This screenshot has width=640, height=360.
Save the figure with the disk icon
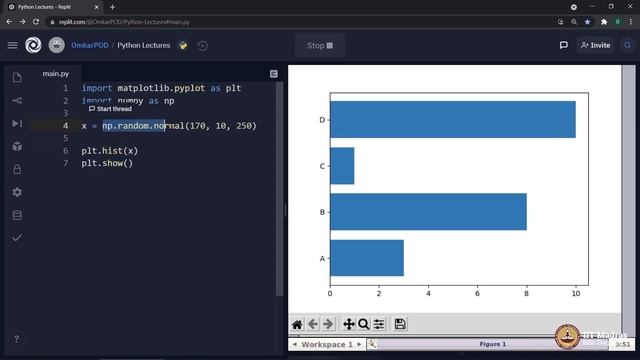click(400, 324)
